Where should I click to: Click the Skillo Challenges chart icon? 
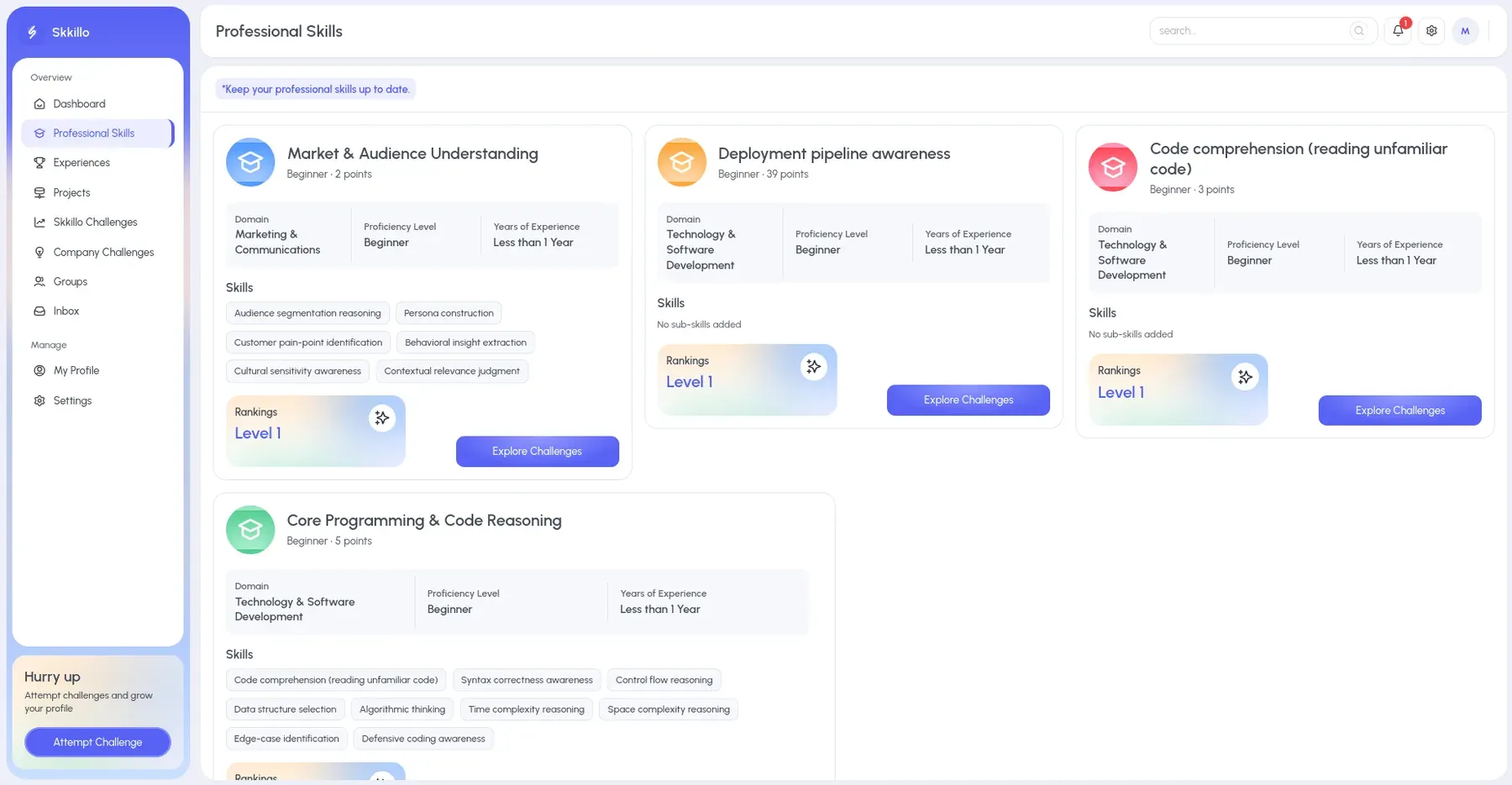[x=39, y=222]
